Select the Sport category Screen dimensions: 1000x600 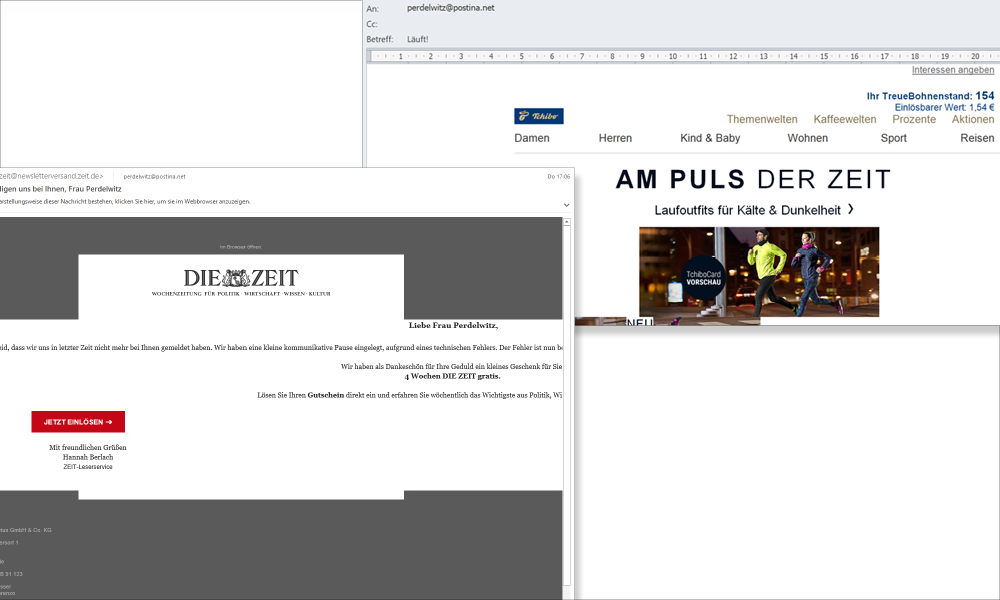tap(893, 138)
